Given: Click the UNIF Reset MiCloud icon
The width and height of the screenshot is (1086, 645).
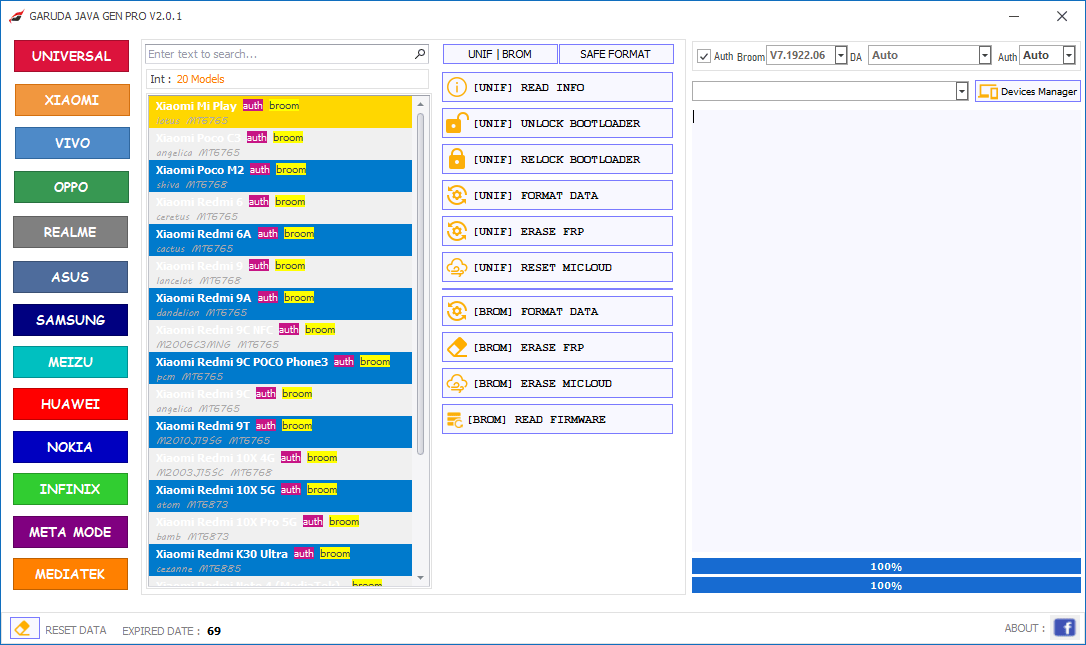Looking at the screenshot, I should pos(457,267).
